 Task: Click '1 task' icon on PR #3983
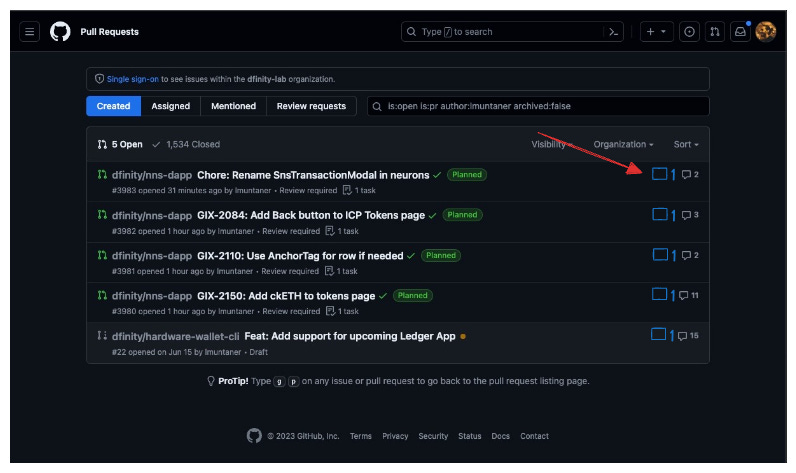(347, 190)
